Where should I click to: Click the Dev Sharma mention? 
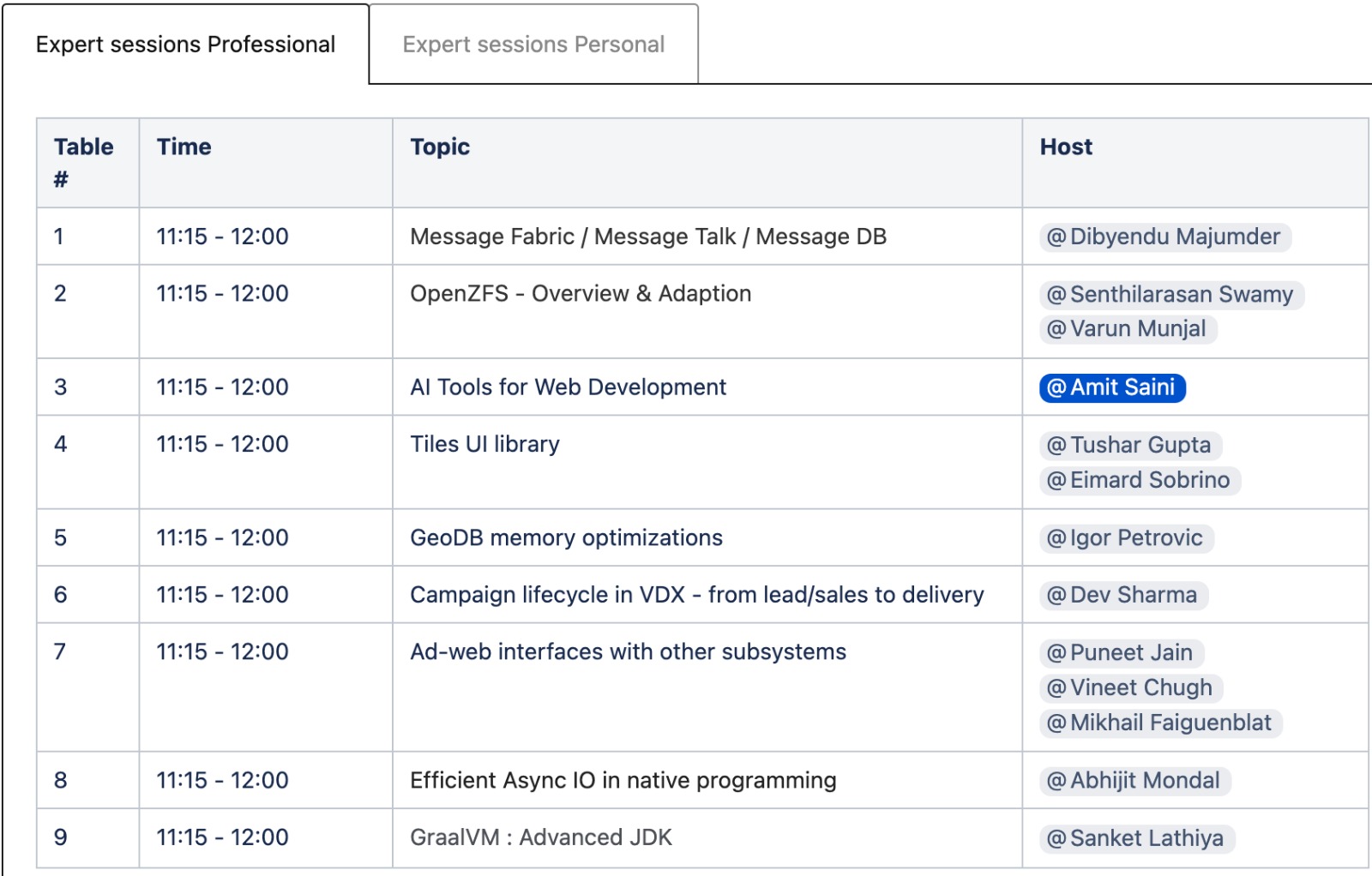pyautogui.click(x=1123, y=596)
